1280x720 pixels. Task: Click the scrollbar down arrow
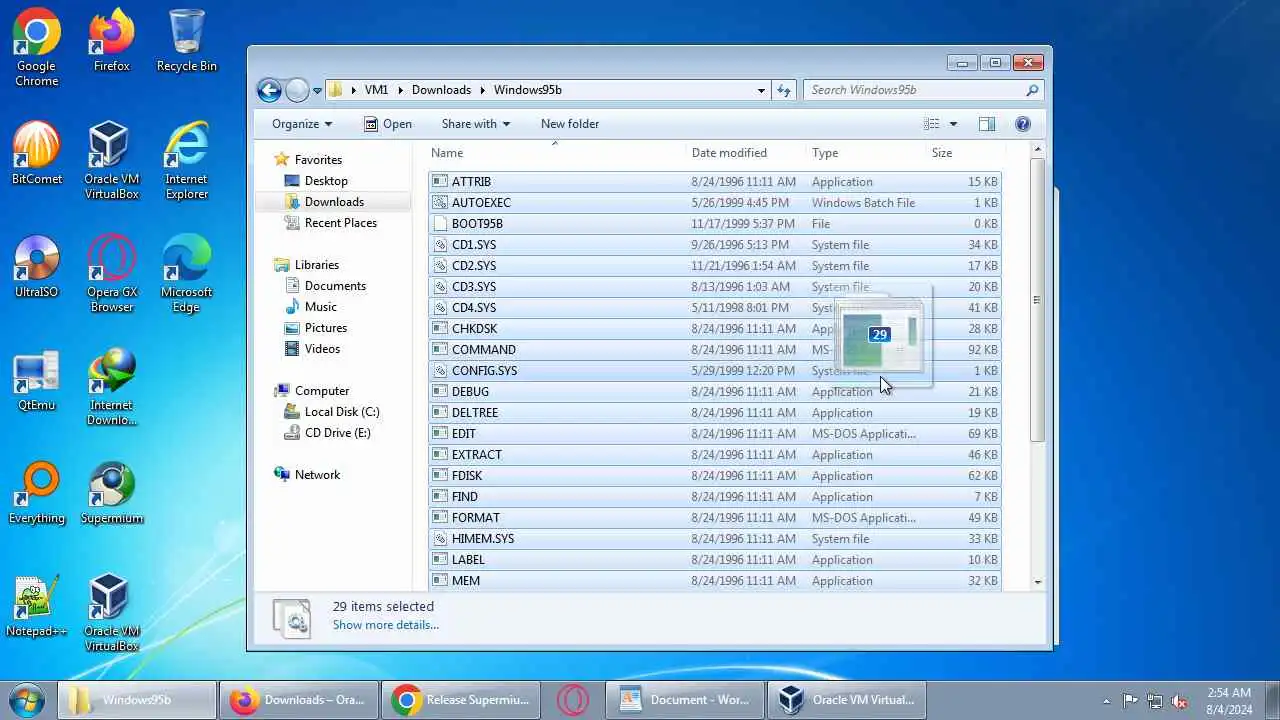(1037, 582)
